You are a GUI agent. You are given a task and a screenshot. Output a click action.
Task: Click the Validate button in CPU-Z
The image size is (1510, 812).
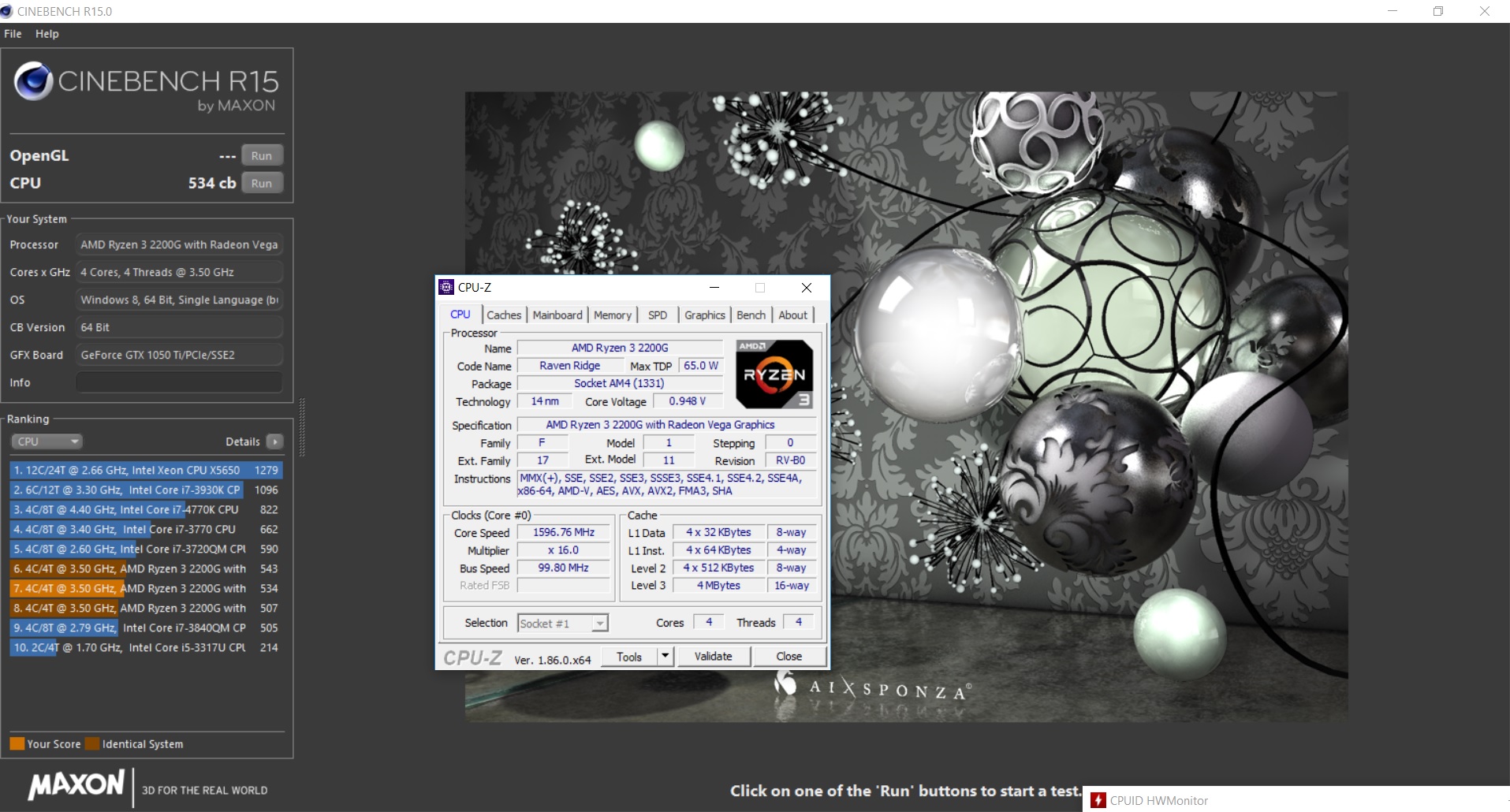click(714, 657)
